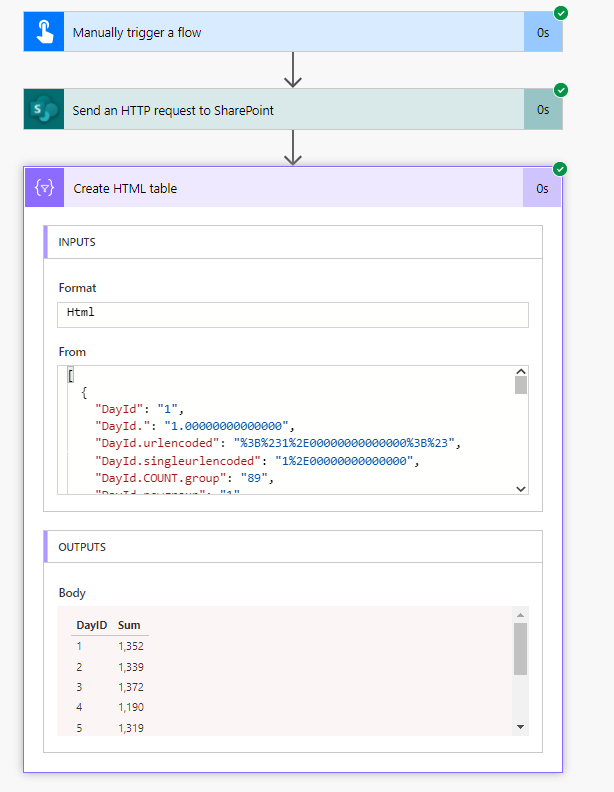Click the 0s duration on trigger step
The height and width of the screenshot is (792, 614).
pos(543,33)
